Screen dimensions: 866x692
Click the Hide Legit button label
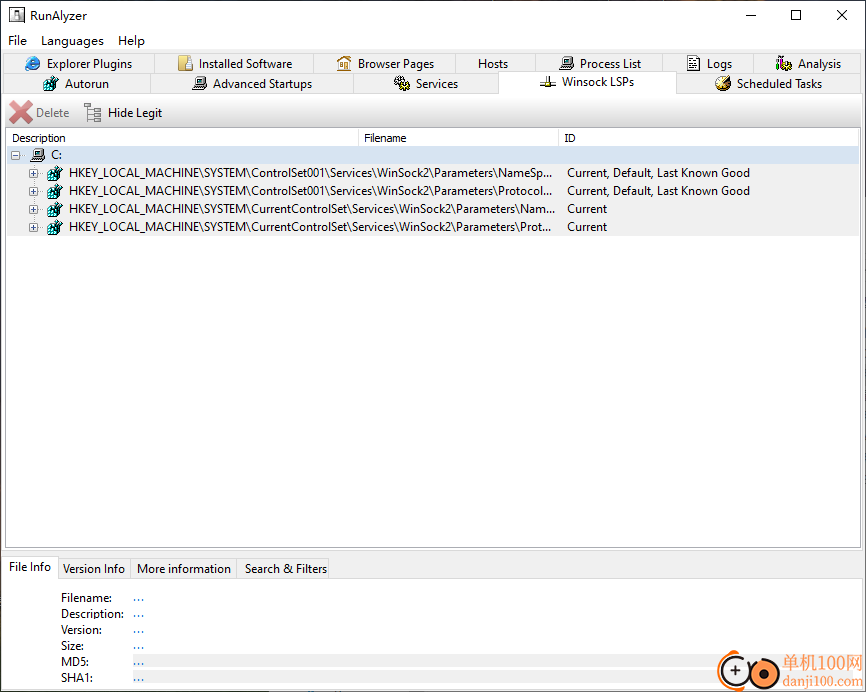coord(135,113)
